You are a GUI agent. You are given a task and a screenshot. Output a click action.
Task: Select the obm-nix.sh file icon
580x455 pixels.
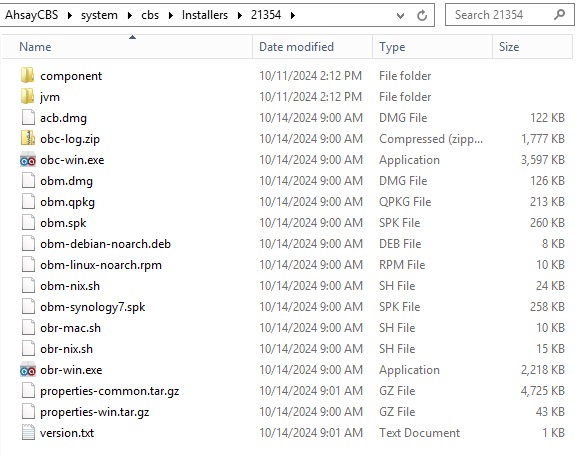pyautogui.click(x=28, y=286)
